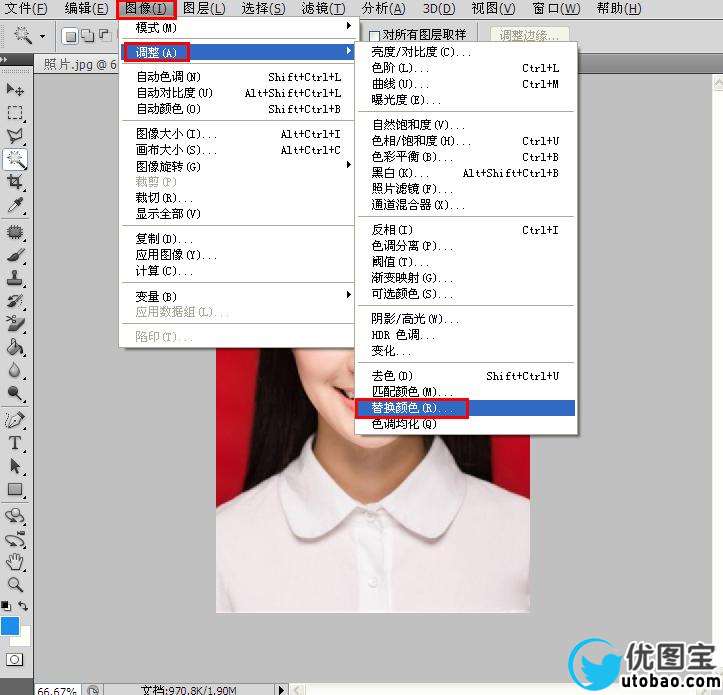Select the 3D Rotate tool
Screen dimensions: 723x695
(15, 516)
